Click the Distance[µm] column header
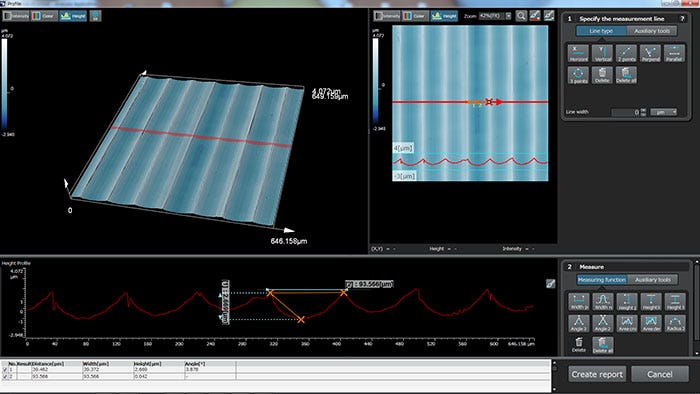 coord(58,364)
